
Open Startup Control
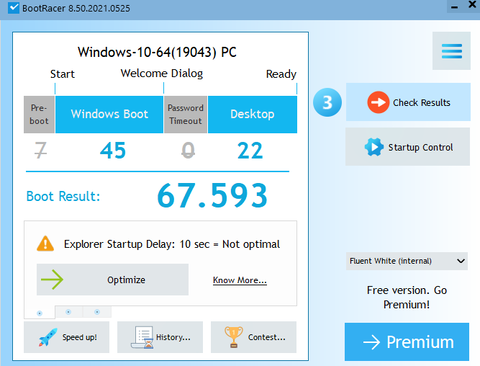(x=408, y=147)
